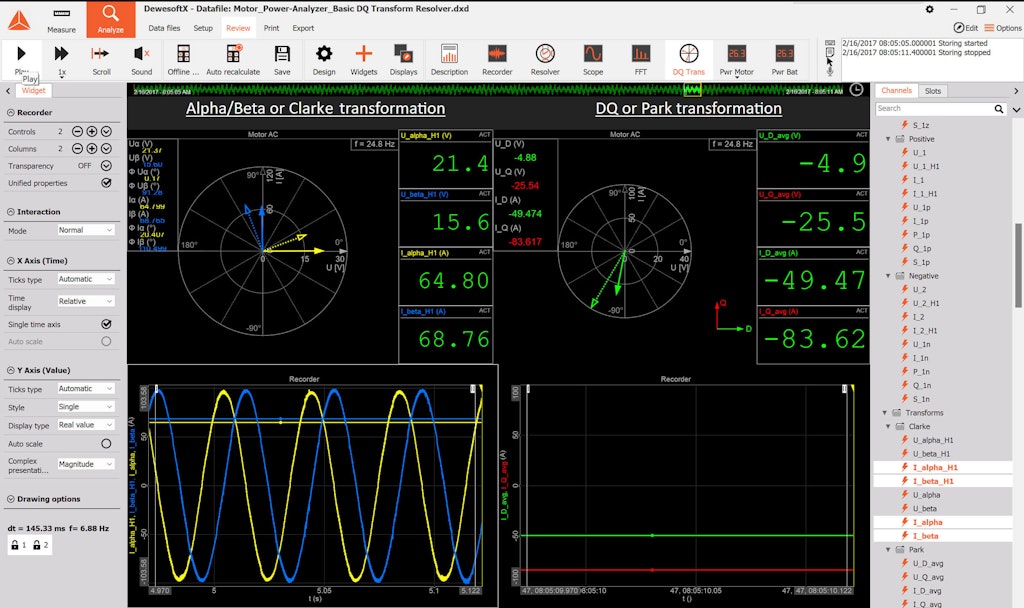Toggle cursor lock 1
The image size is (1024, 608).
[18, 545]
